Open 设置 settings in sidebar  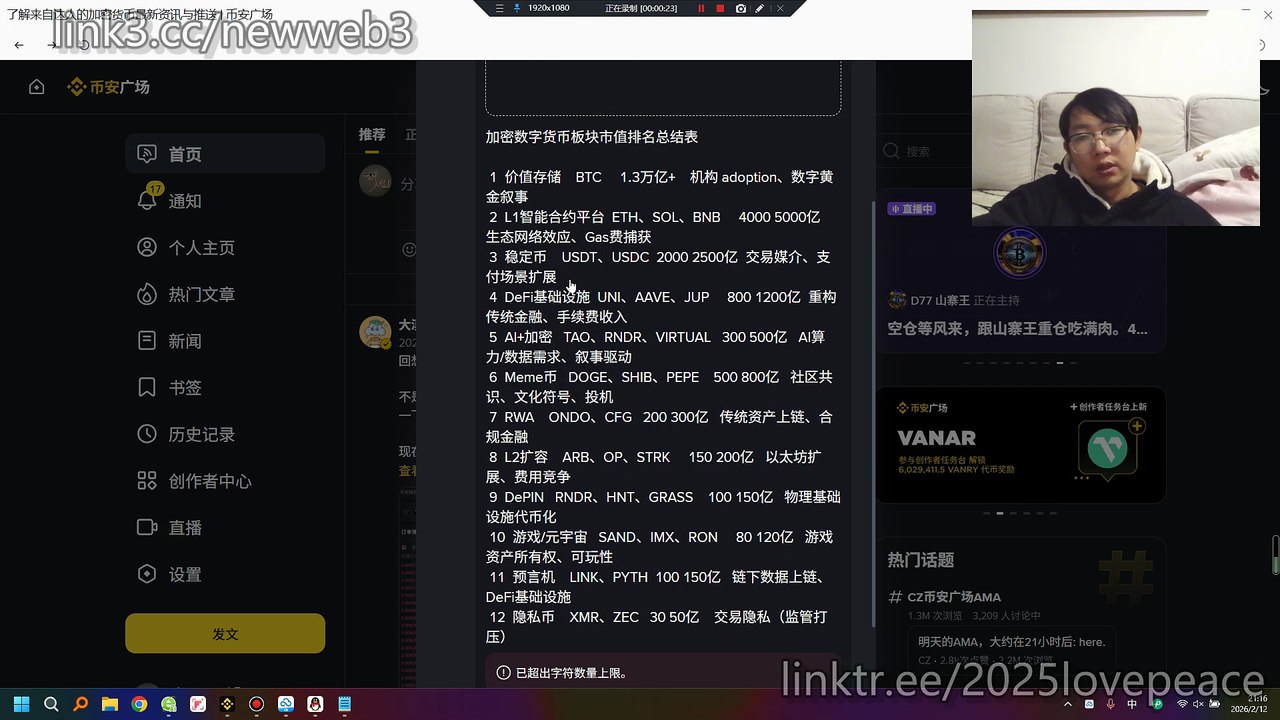point(225,574)
